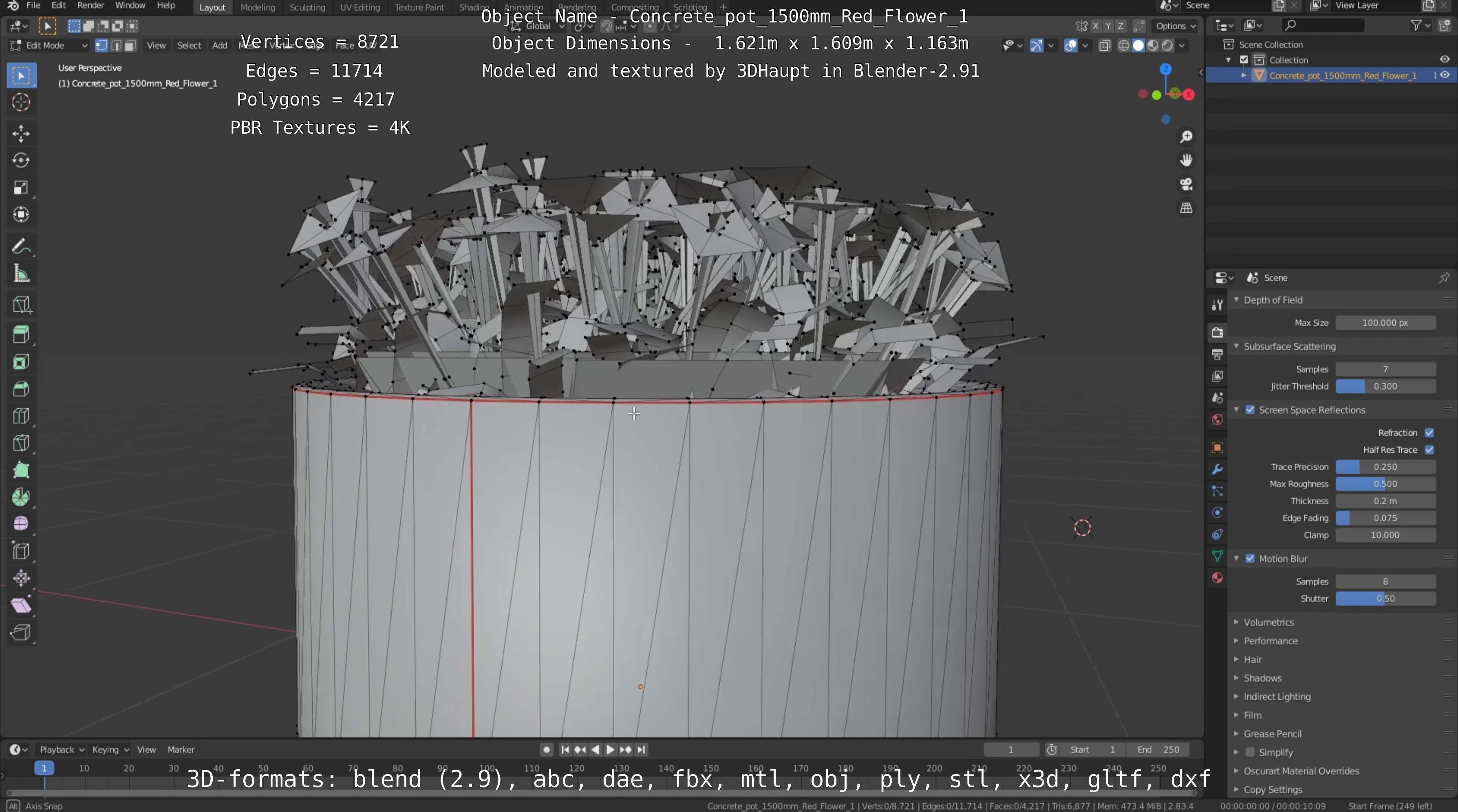Switch orthographic/perspective view icon
The image size is (1458, 812).
point(1186,208)
